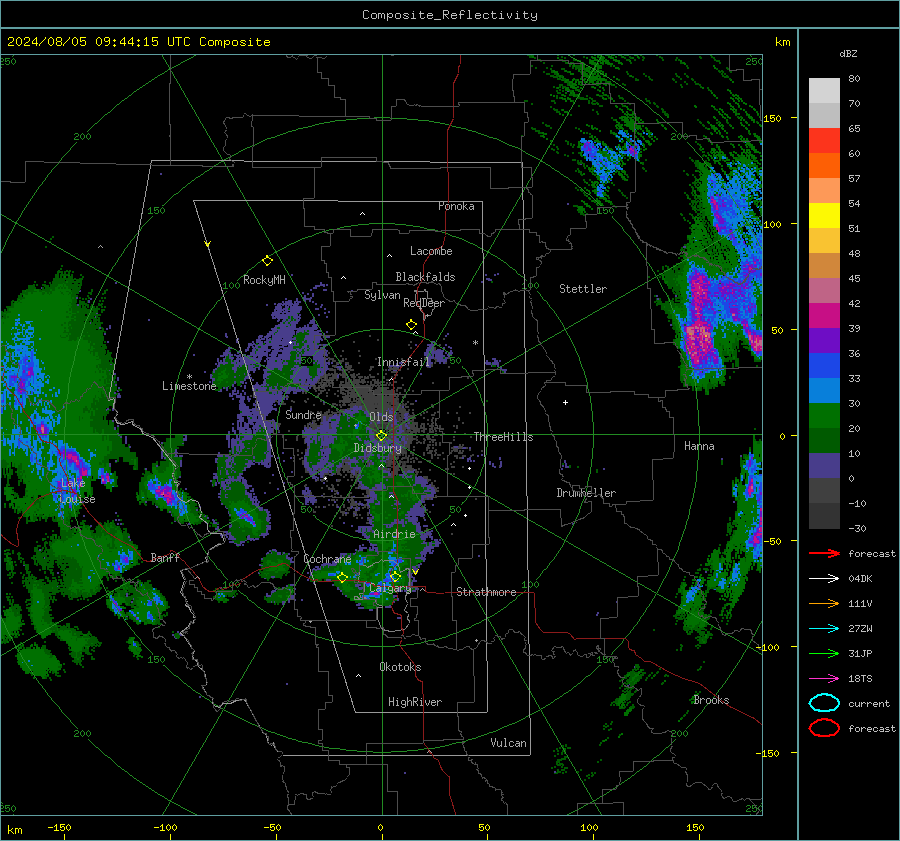Click the Cochrane label

[327, 559]
